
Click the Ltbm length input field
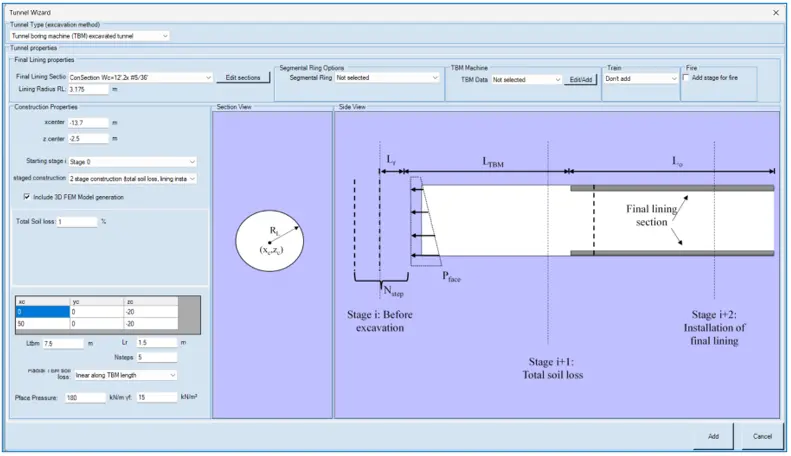point(63,344)
